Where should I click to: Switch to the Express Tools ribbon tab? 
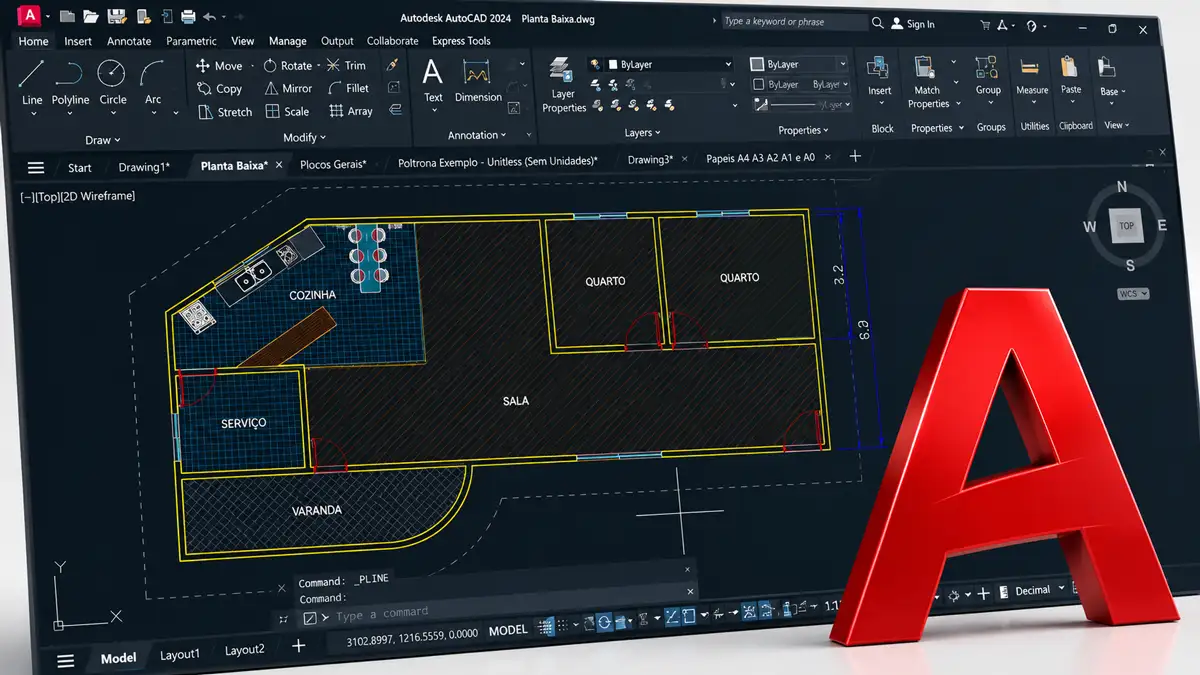click(x=461, y=41)
